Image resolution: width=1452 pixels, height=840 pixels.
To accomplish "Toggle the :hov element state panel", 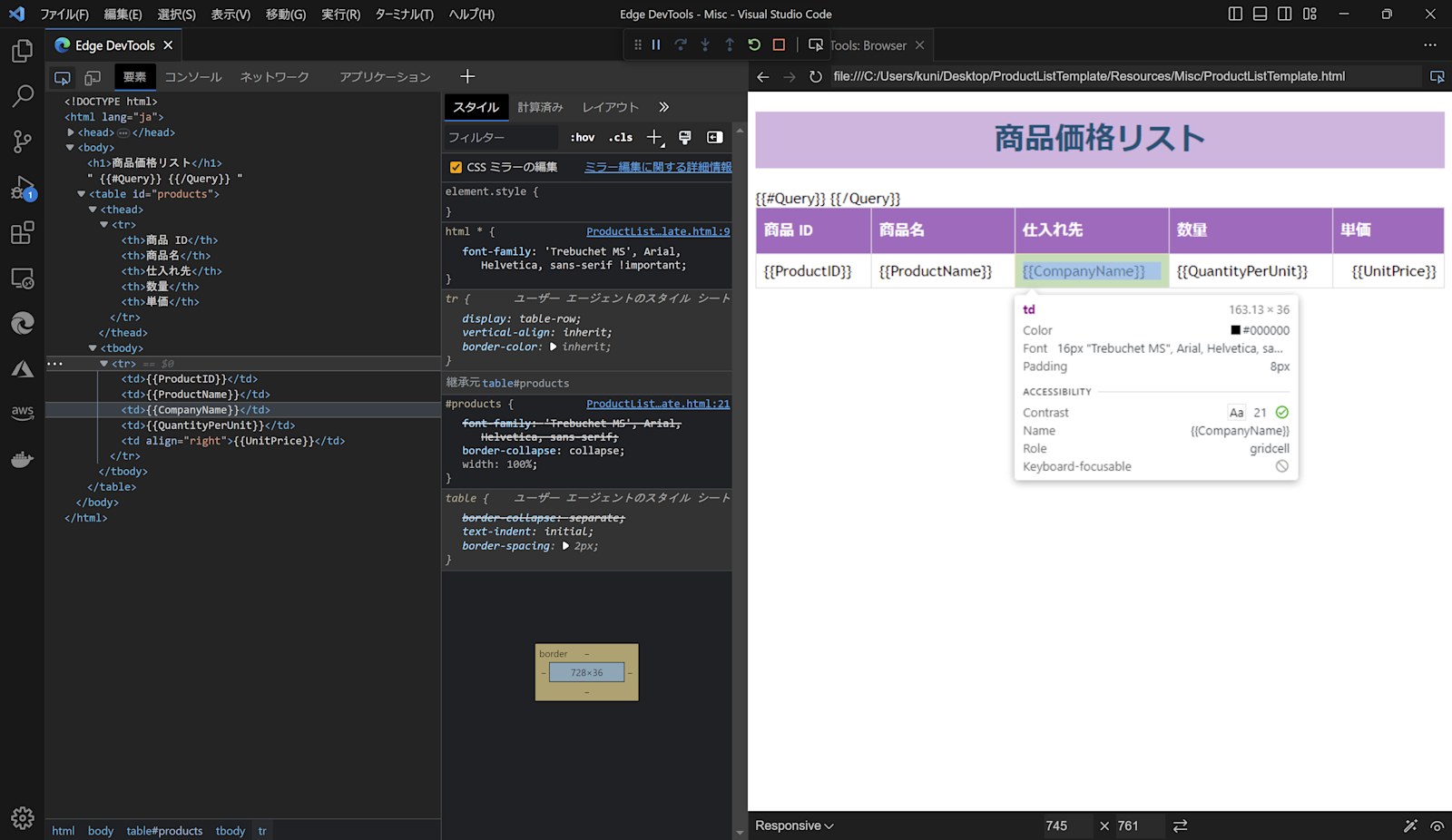I will click(583, 138).
